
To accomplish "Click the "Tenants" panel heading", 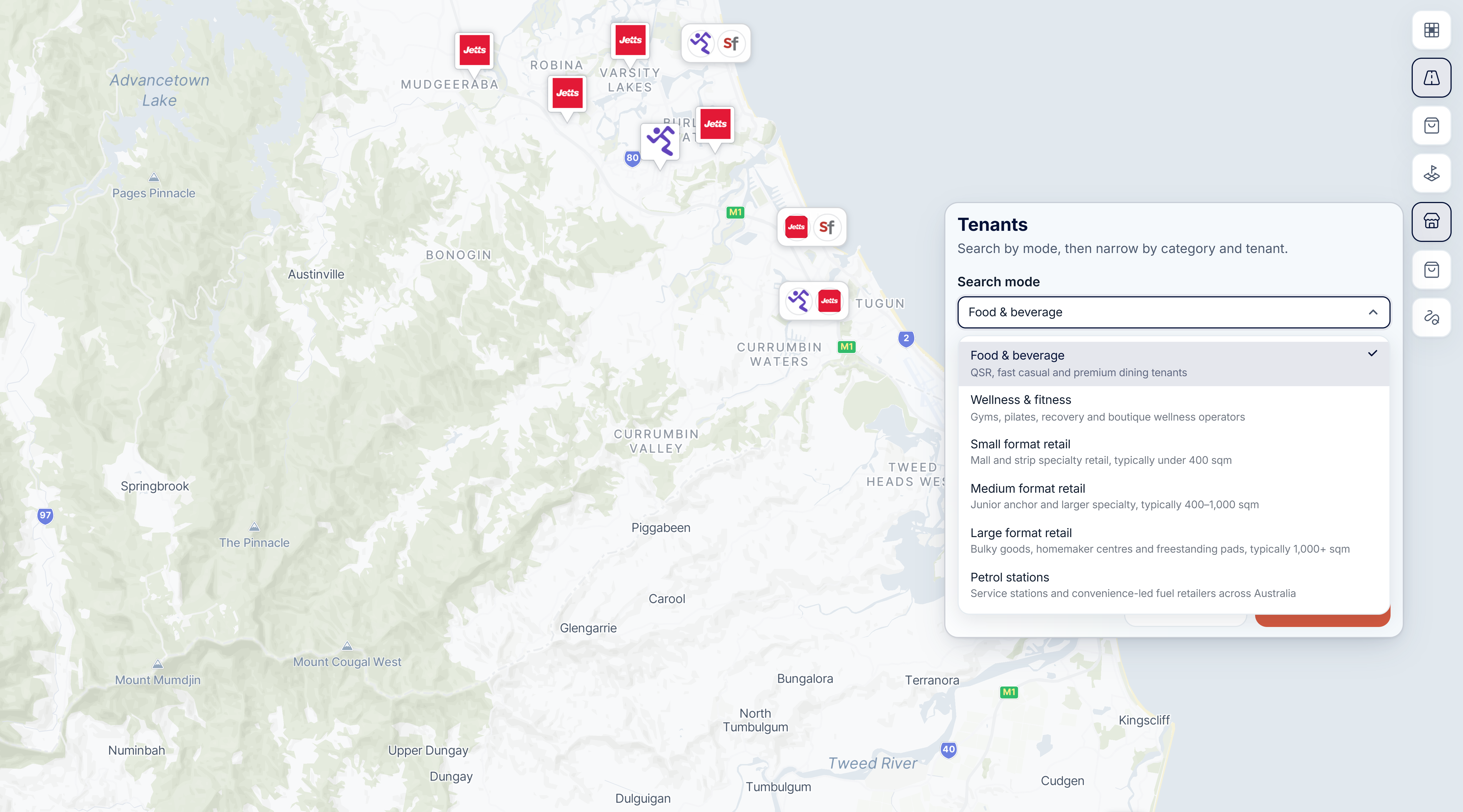I will pos(992,224).
